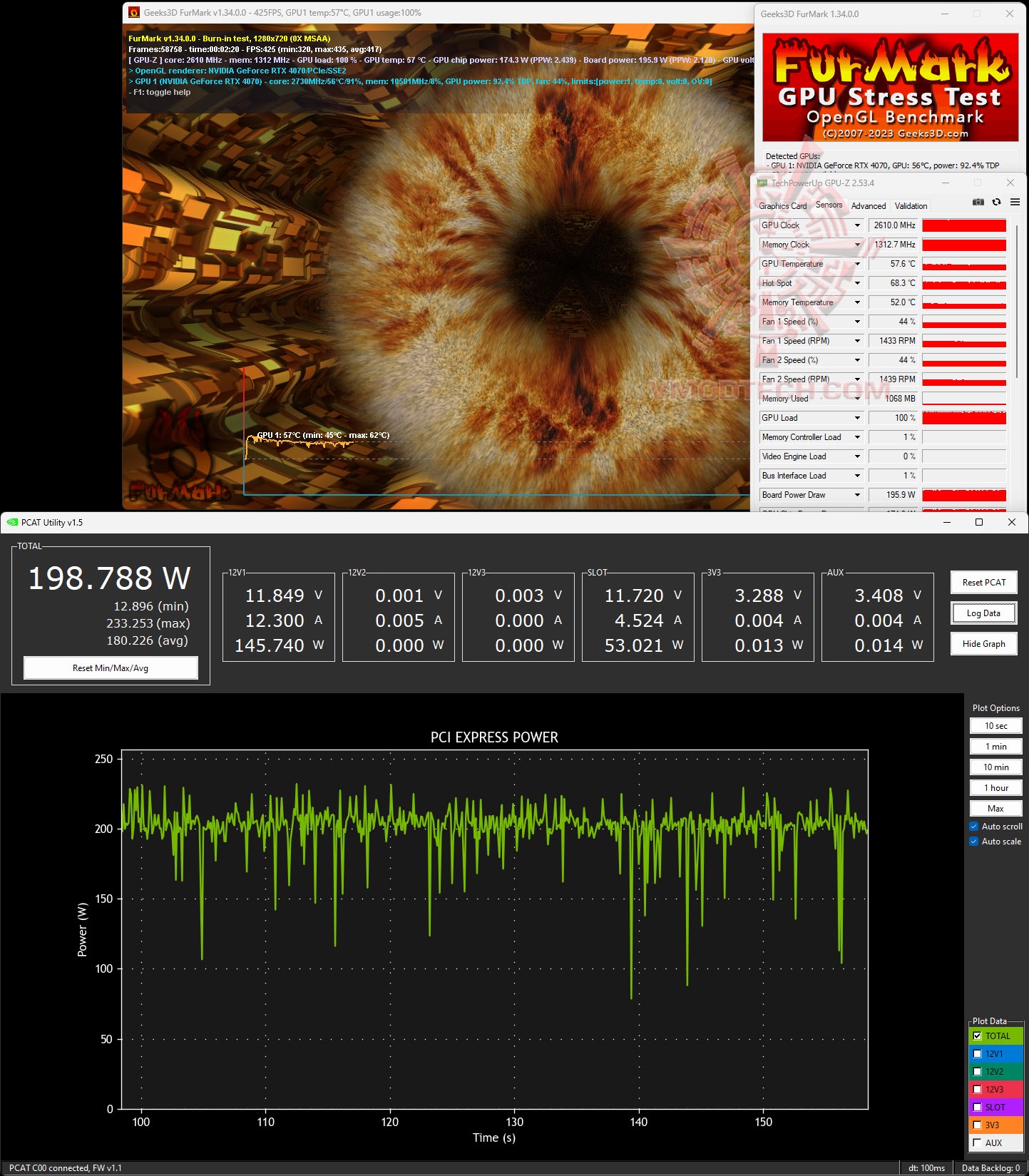Set plot range to 1 hour

(996, 788)
